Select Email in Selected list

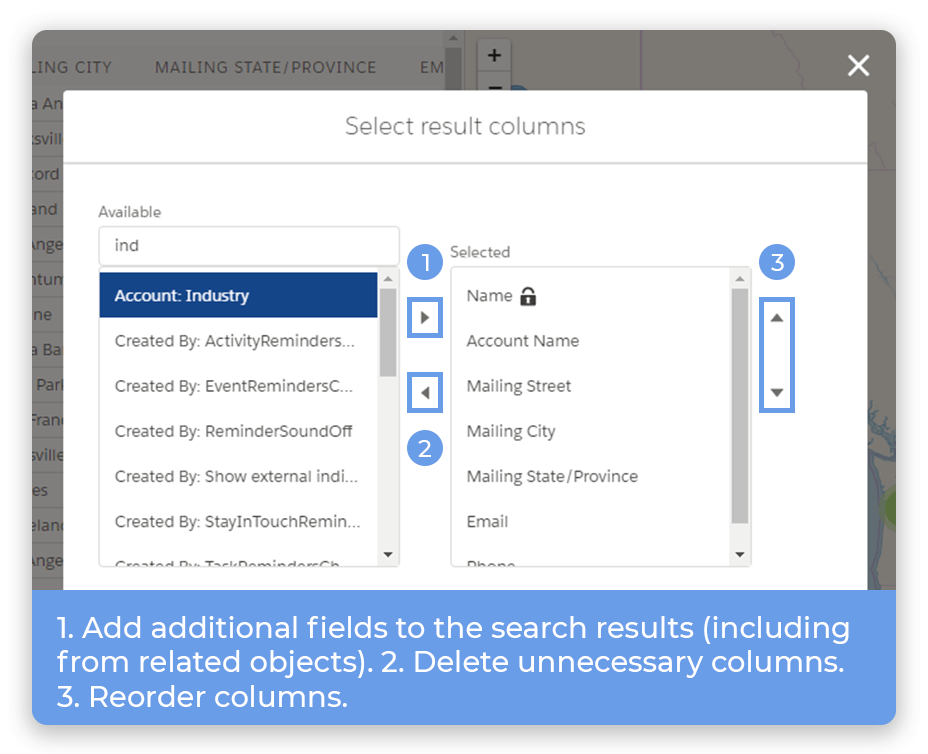(591, 521)
